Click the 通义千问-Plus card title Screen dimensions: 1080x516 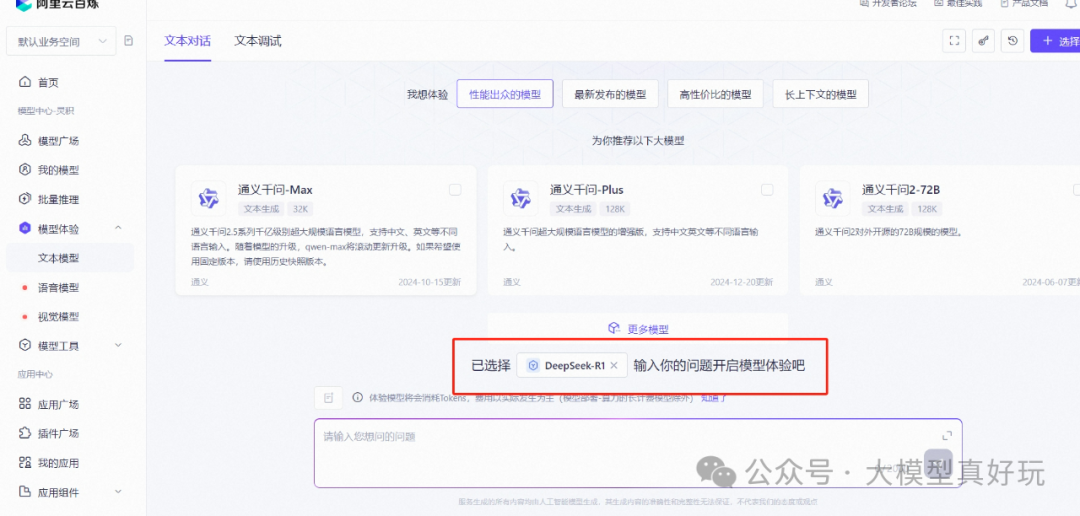(x=587, y=189)
